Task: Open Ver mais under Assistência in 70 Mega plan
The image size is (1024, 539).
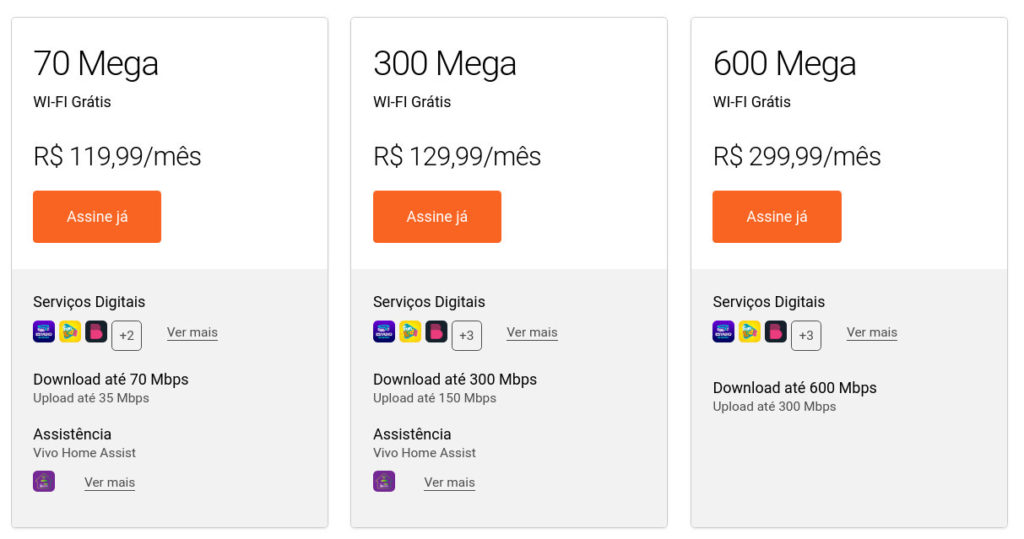Action: click(x=110, y=483)
